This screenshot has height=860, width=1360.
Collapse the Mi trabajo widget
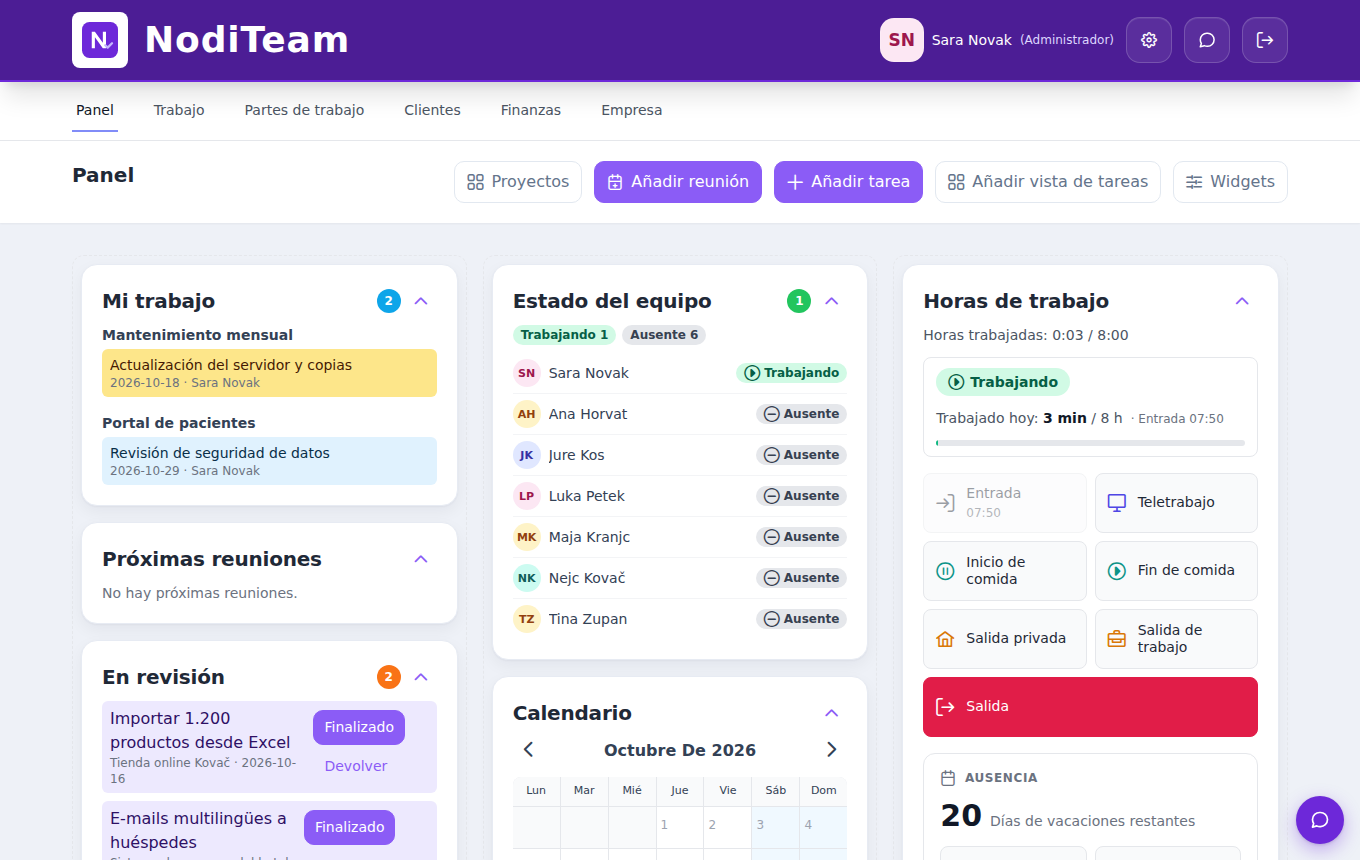coord(421,301)
